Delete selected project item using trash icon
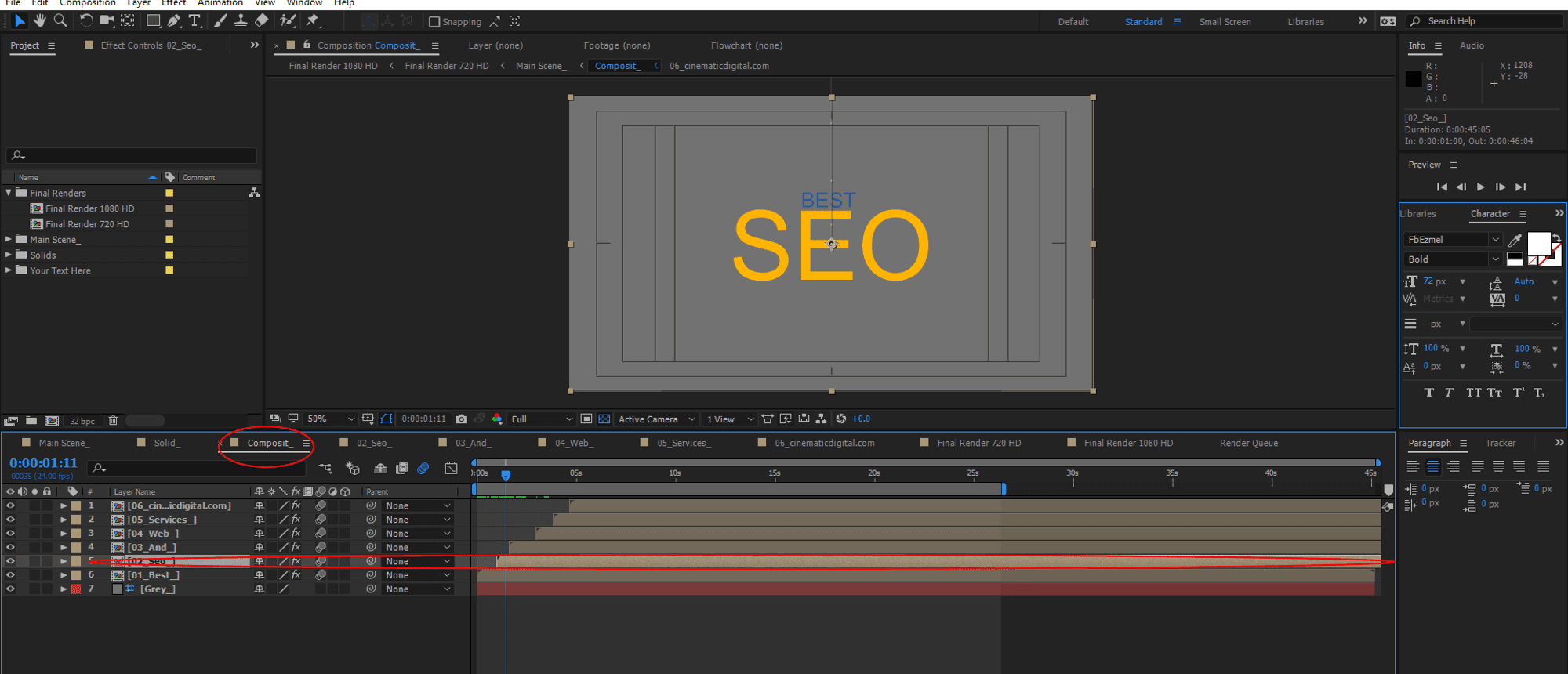Viewport: 1568px width, 674px height. pyautogui.click(x=113, y=421)
